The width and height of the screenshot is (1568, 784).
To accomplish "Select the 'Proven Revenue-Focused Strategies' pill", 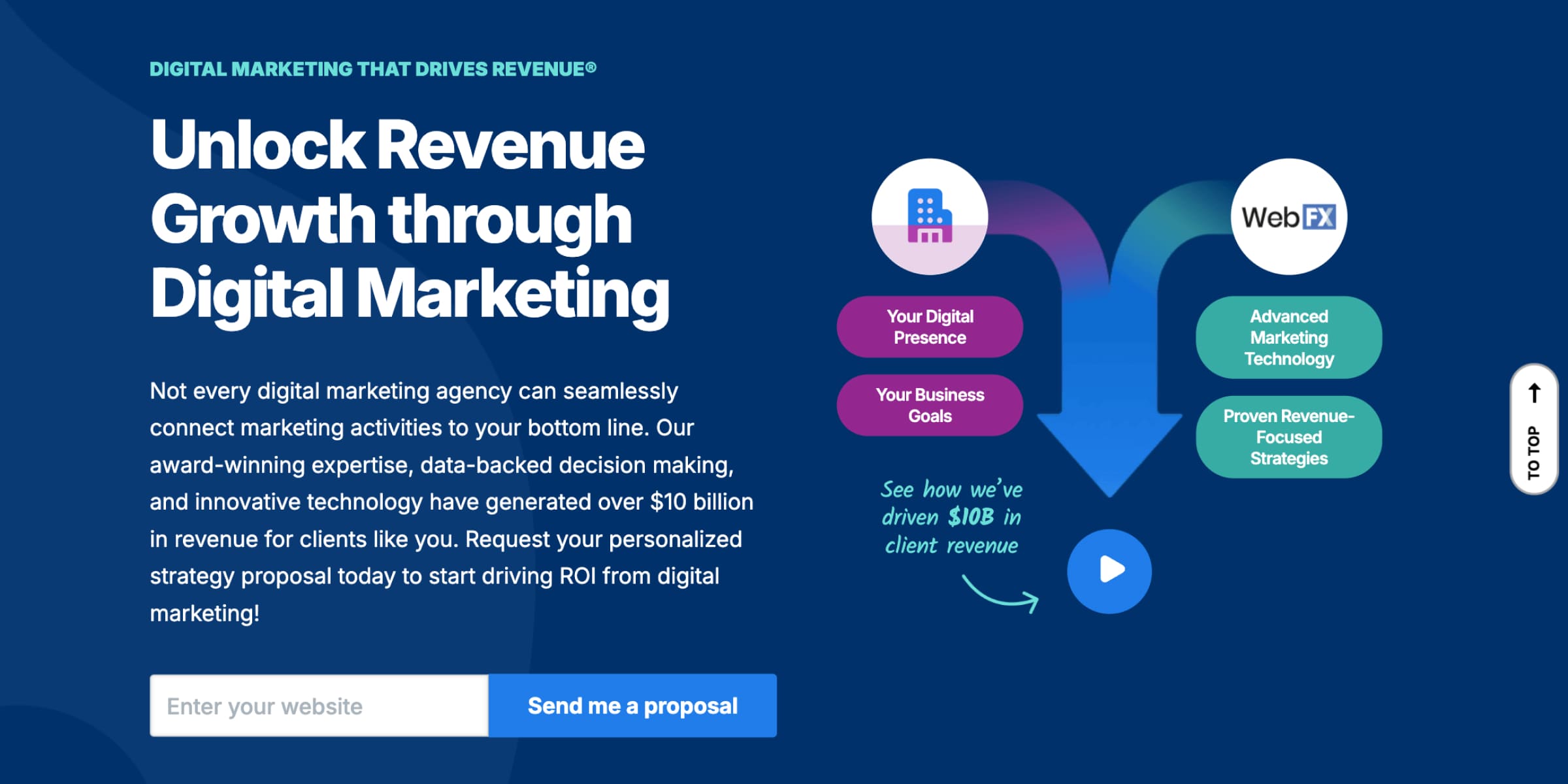I will 1288,437.
